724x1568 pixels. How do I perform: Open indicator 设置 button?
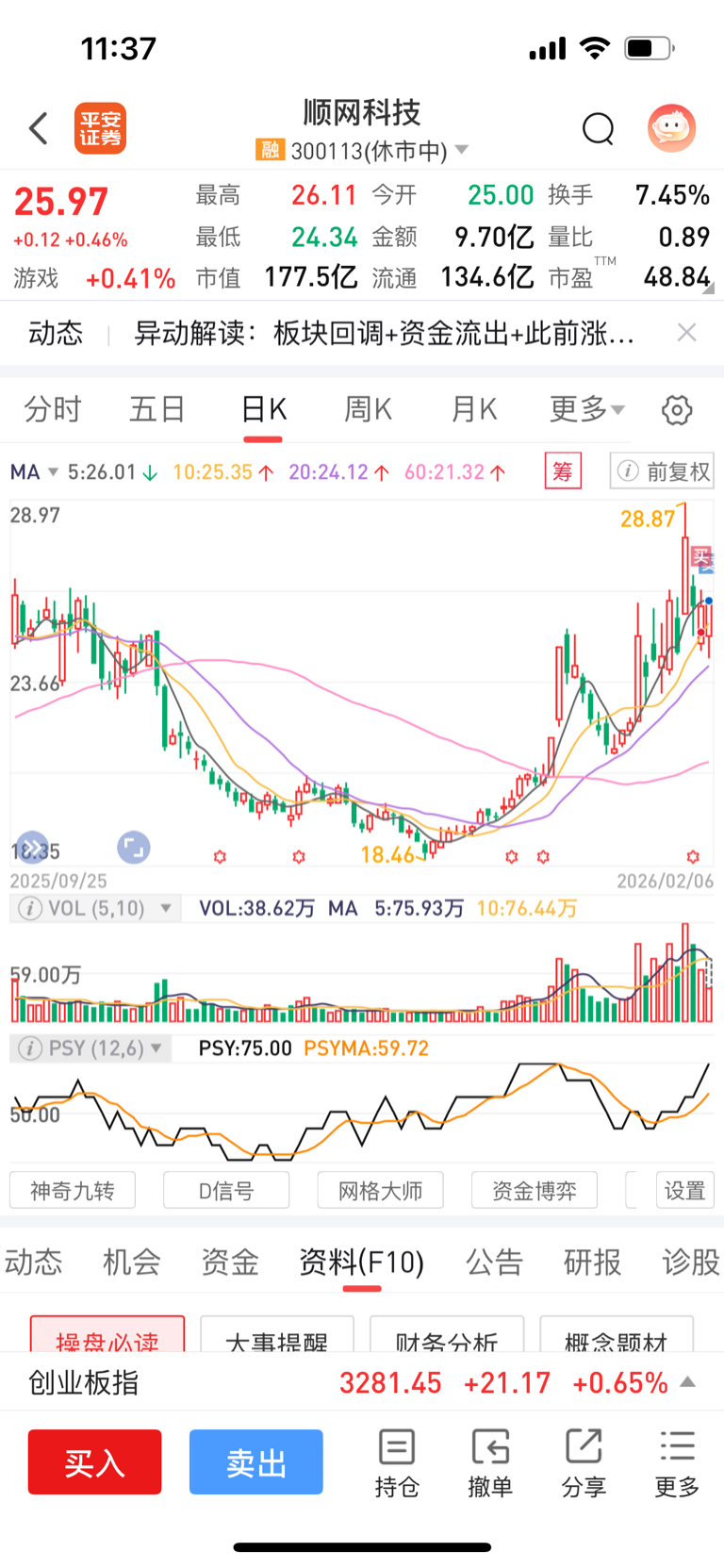tap(685, 1190)
